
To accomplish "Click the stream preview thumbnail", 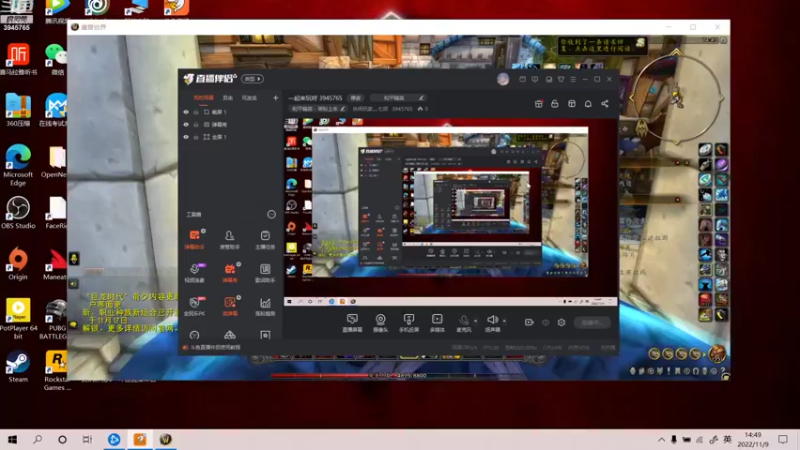I will point(449,213).
